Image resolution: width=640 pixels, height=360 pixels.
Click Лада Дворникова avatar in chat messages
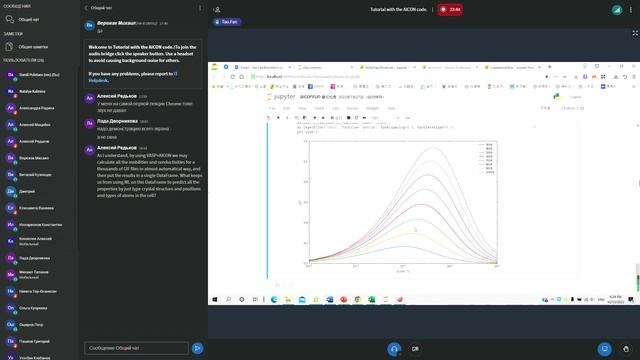[89, 123]
